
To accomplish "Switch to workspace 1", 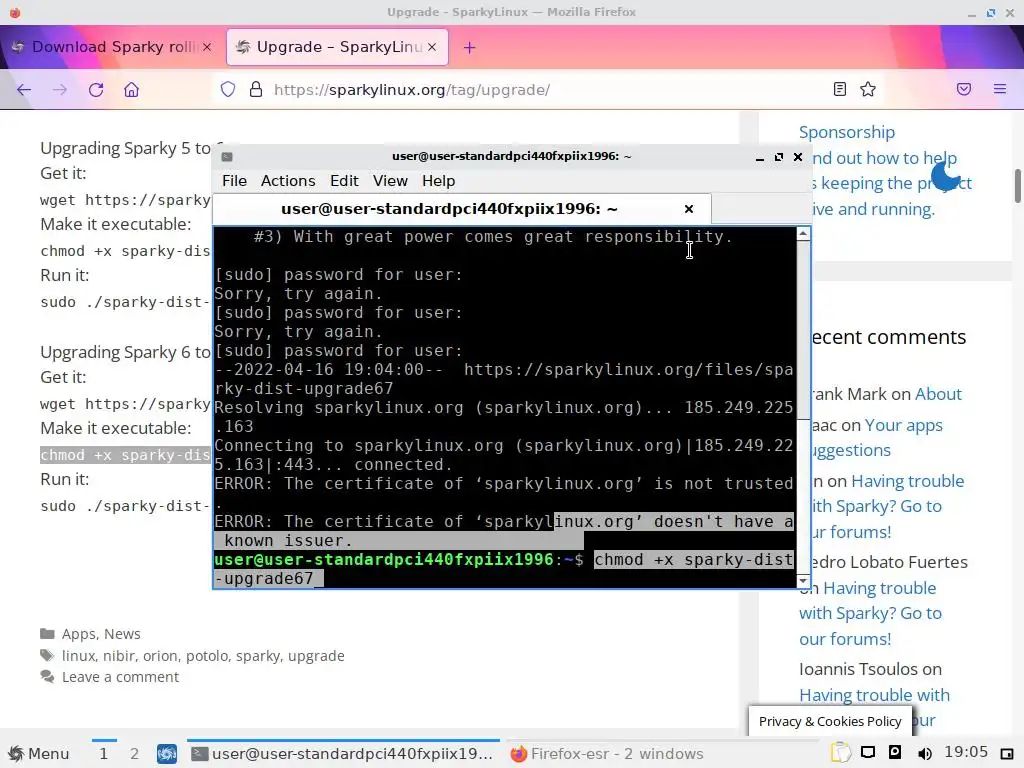I will click(103, 754).
